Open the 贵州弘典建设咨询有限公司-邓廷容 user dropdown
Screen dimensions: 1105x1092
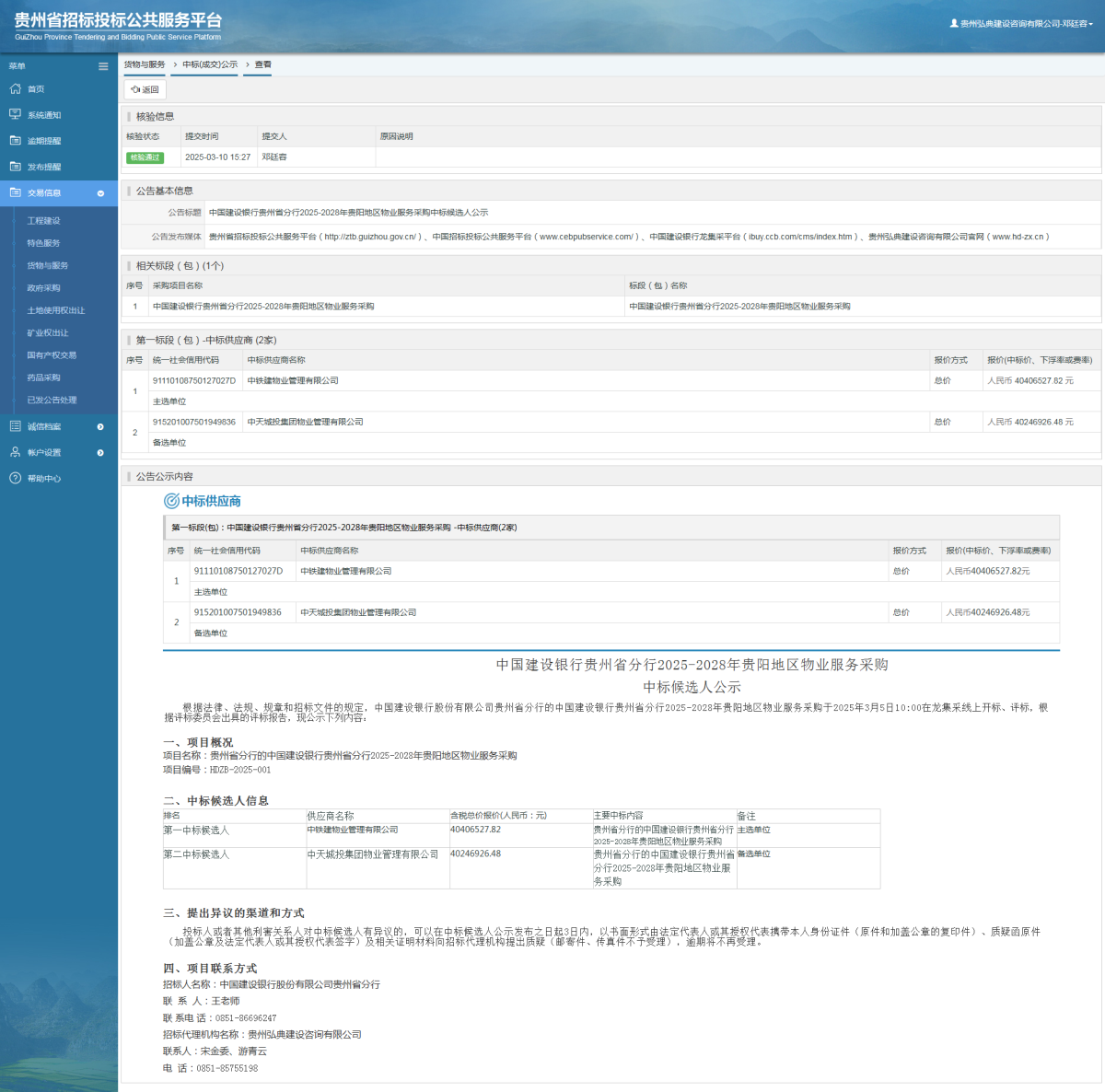click(x=1022, y=24)
